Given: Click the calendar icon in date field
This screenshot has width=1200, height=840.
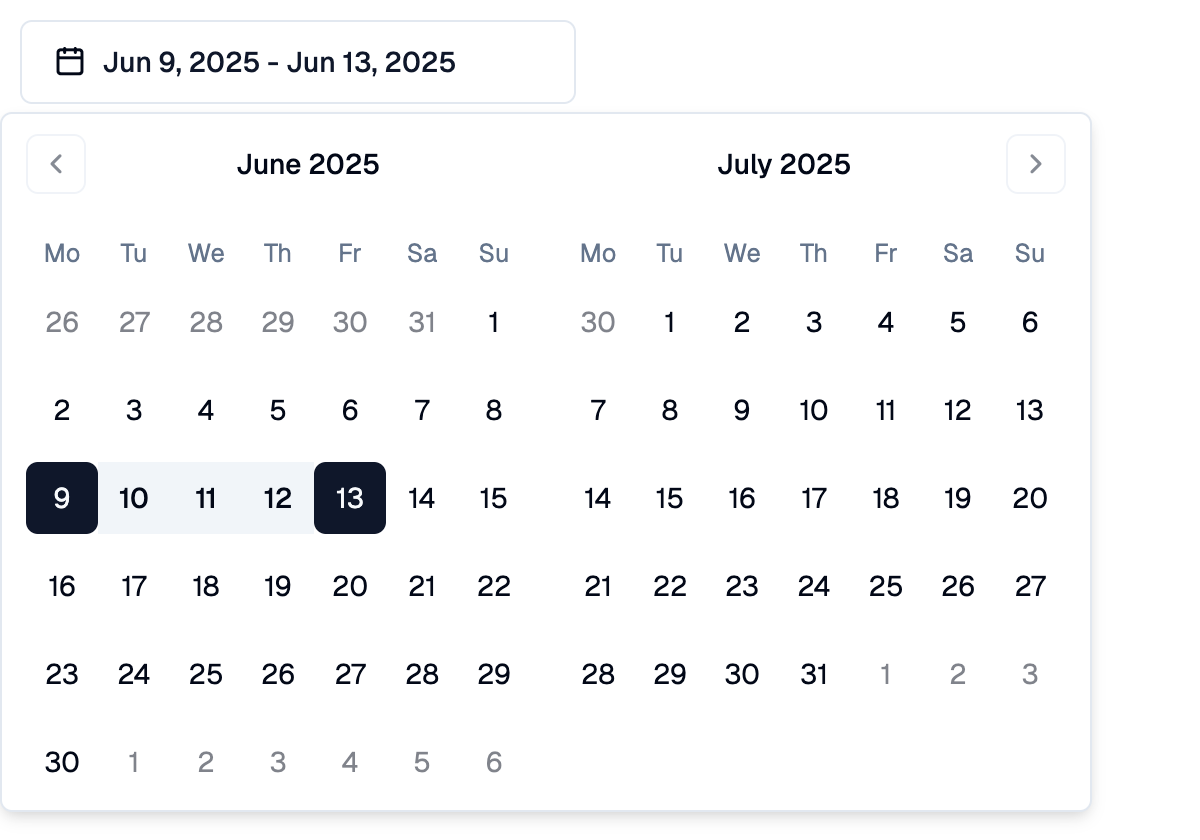Looking at the screenshot, I should point(69,62).
